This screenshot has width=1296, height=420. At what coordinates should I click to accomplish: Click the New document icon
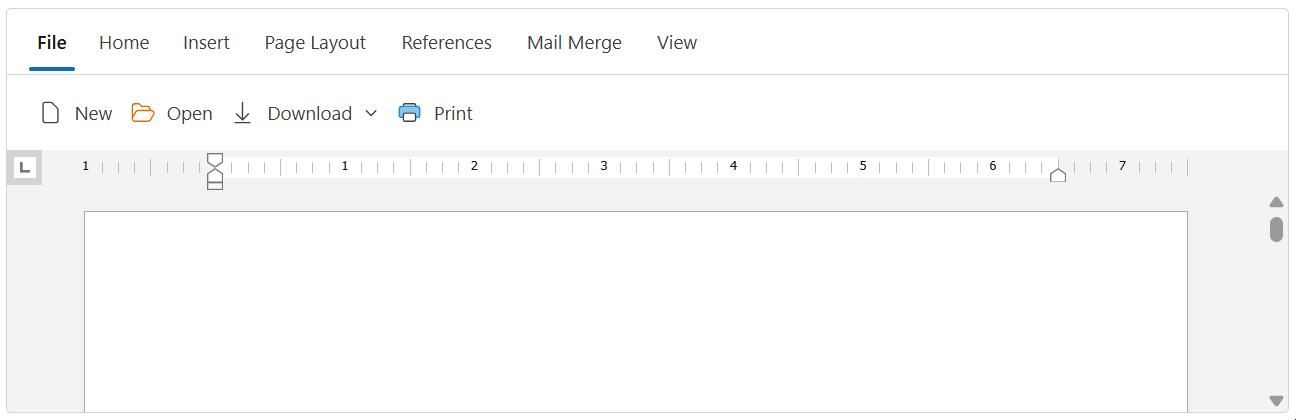point(50,113)
